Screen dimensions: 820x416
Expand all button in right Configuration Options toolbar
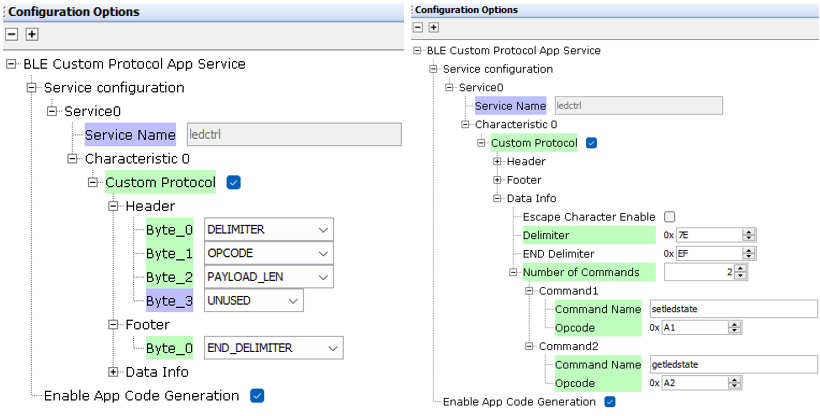pyautogui.click(x=434, y=27)
